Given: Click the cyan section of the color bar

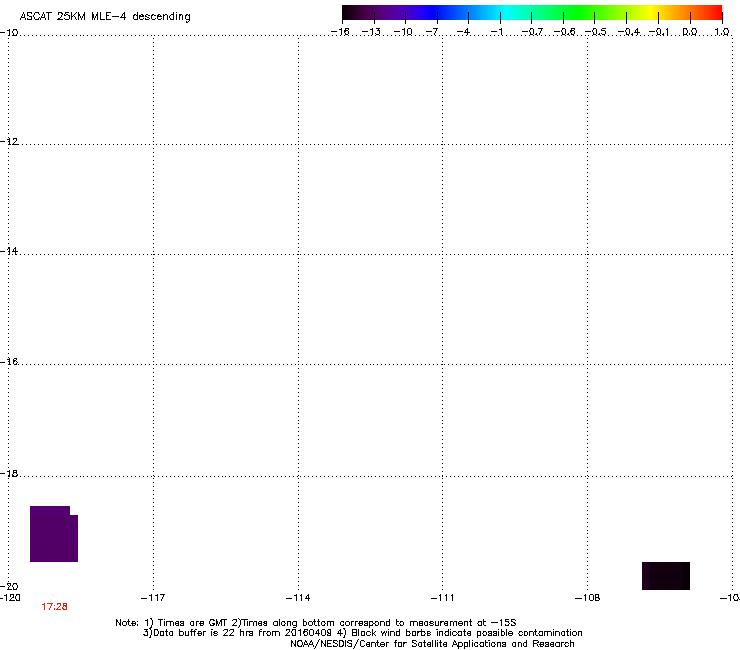Looking at the screenshot, I should (x=507, y=12).
